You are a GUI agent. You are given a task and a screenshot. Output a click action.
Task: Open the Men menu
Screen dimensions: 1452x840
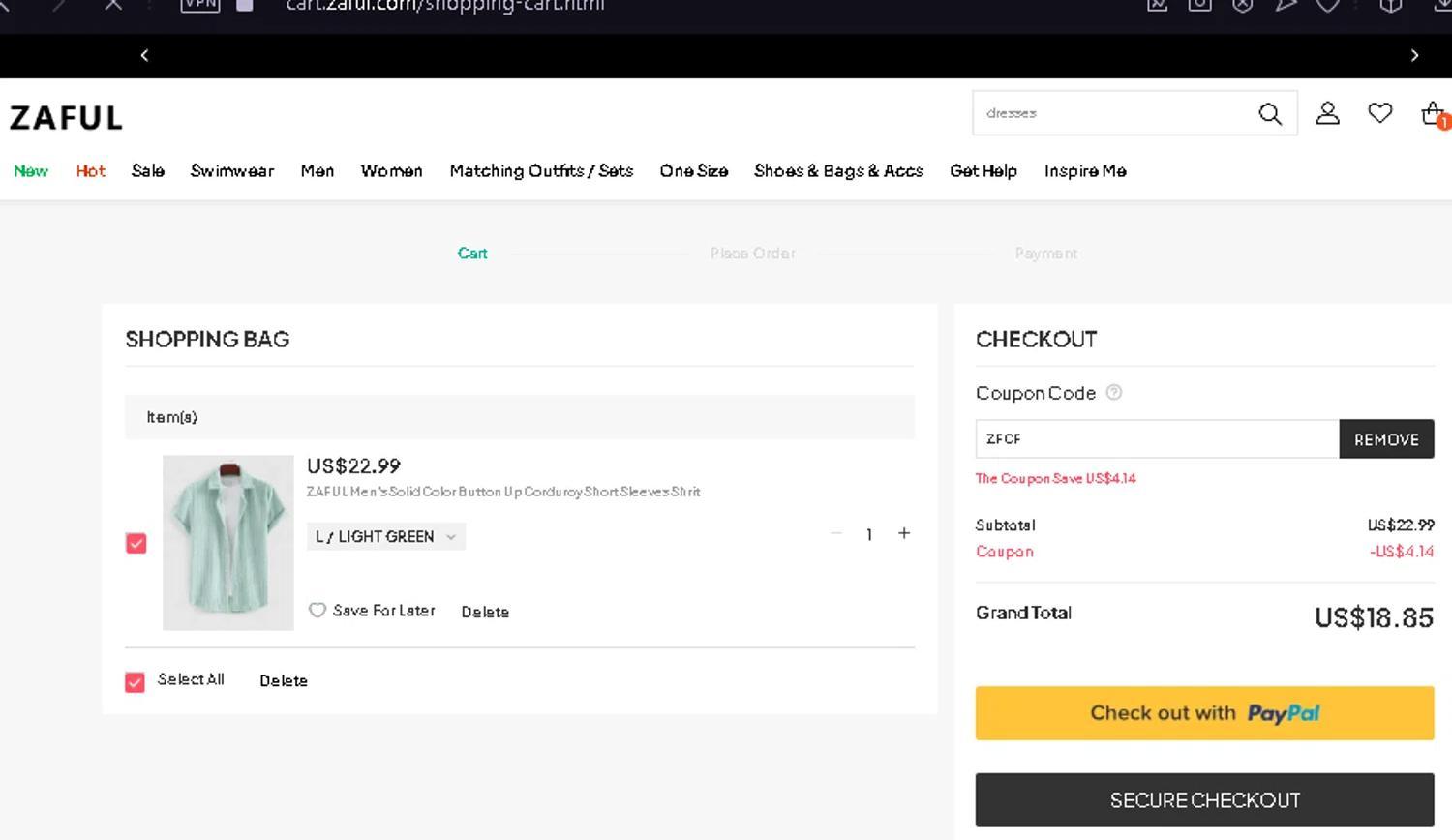(318, 171)
